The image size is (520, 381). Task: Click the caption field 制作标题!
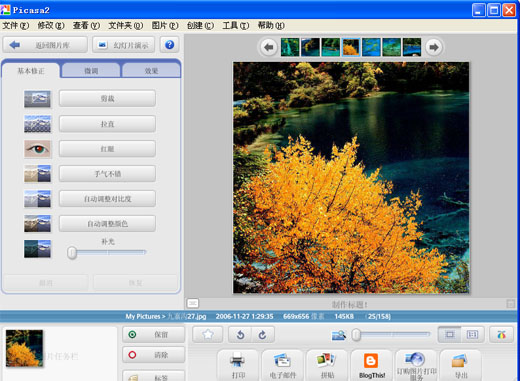(x=350, y=304)
